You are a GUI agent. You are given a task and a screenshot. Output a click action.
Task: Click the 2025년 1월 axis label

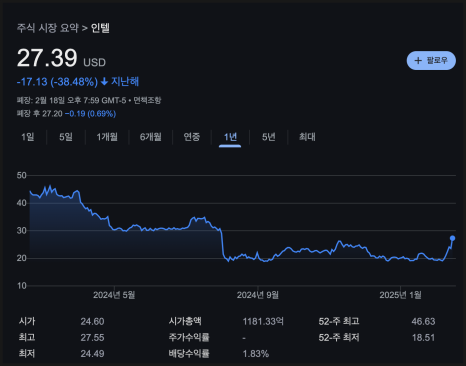click(x=400, y=295)
